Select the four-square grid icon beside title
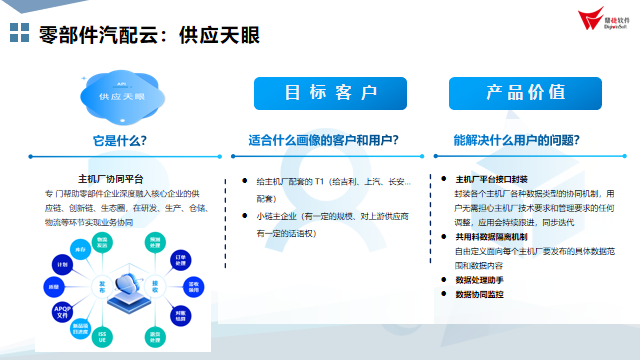Viewport: 640px width, 360px height. tap(19, 33)
